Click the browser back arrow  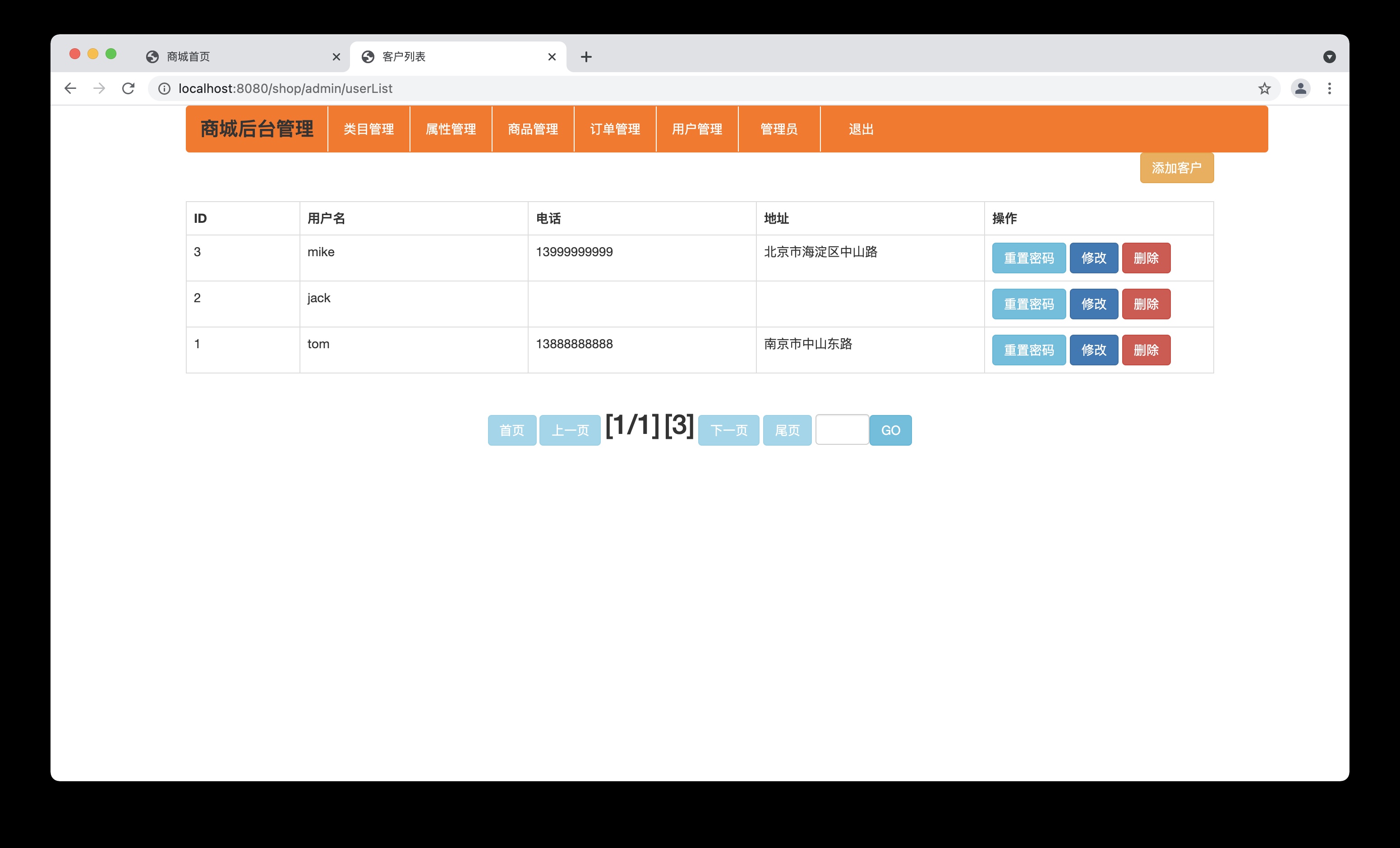pos(70,88)
